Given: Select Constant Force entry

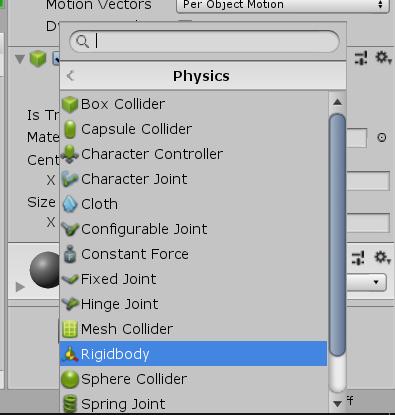Looking at the screenshot, I should coord(194,254).
